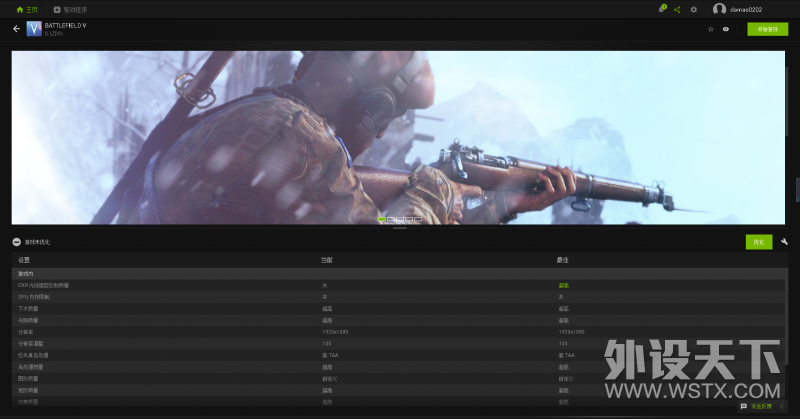Viewport: 800px width, 419px height.
Task: Select the DXR setting row
Action: tap(398, 285)
